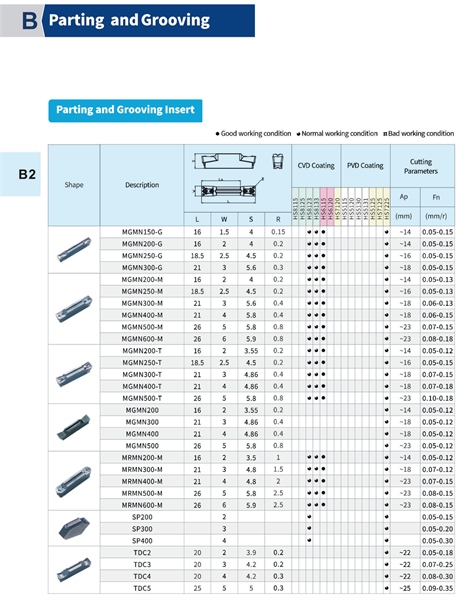Click the MGMN-T insert shape image
The image size is (457, 600).
pyautogui.click(x=74, y=373)
